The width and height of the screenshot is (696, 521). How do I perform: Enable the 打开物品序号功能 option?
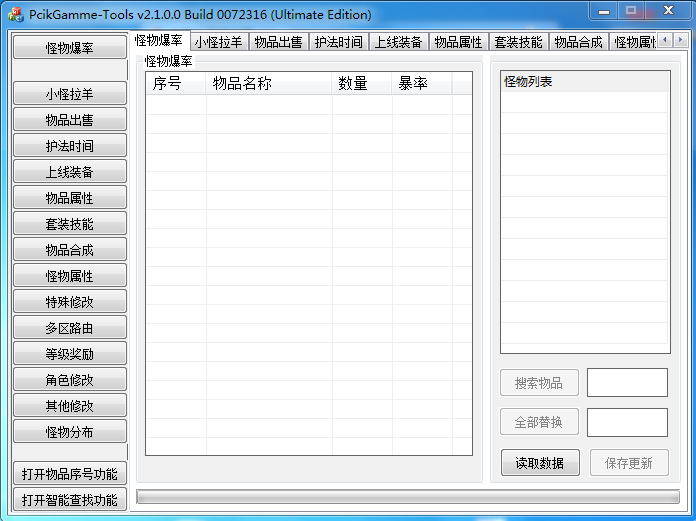tap(70, 474)
